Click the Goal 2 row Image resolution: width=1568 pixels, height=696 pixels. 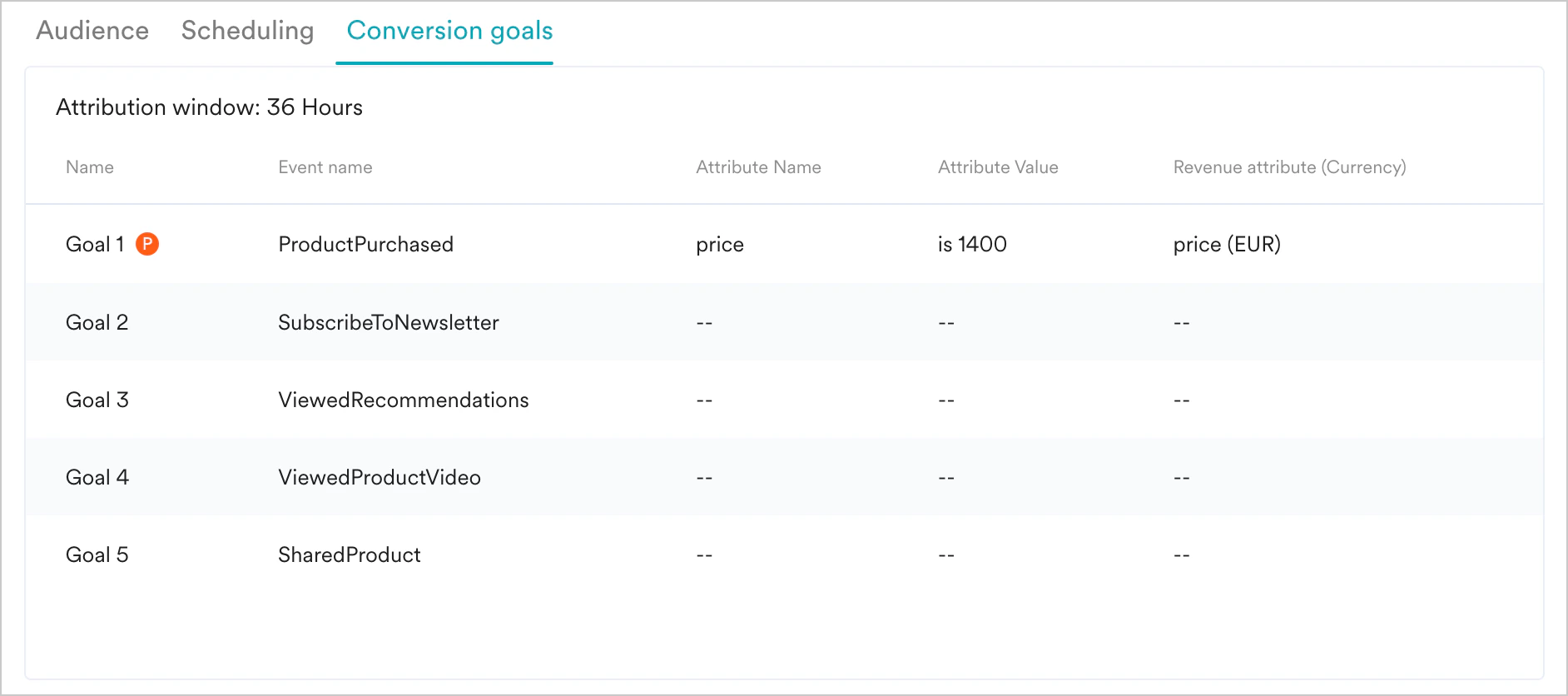pos(97,322)
